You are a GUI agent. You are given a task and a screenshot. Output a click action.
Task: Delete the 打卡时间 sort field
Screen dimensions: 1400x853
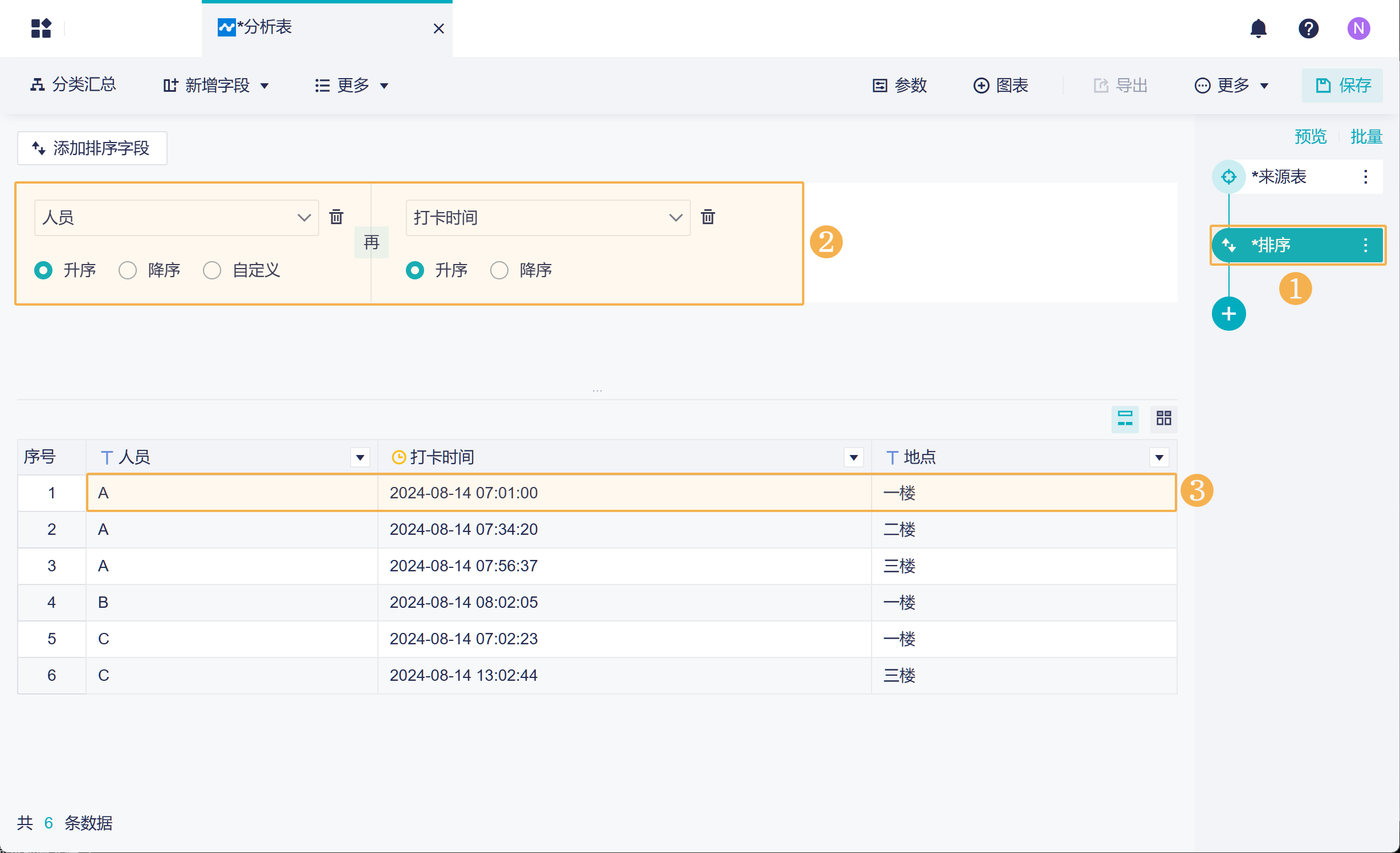point(708,217)
